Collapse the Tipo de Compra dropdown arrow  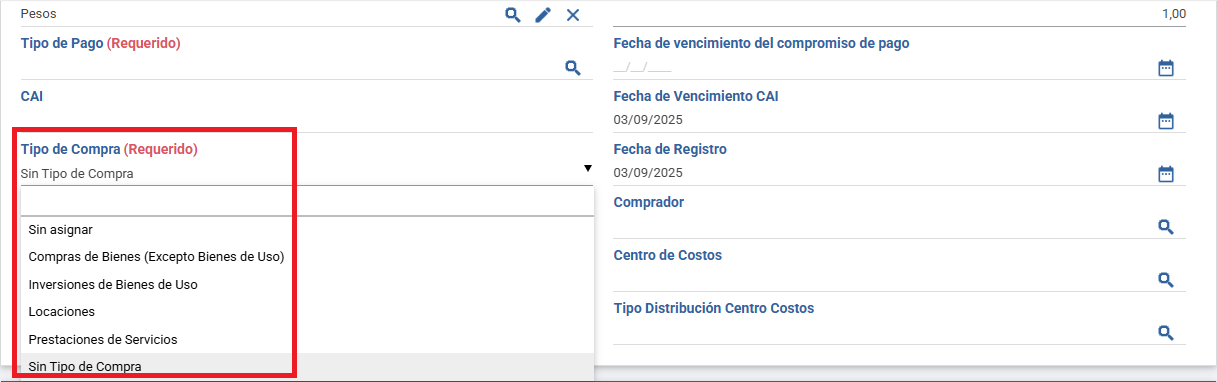(x=587, y=169)
